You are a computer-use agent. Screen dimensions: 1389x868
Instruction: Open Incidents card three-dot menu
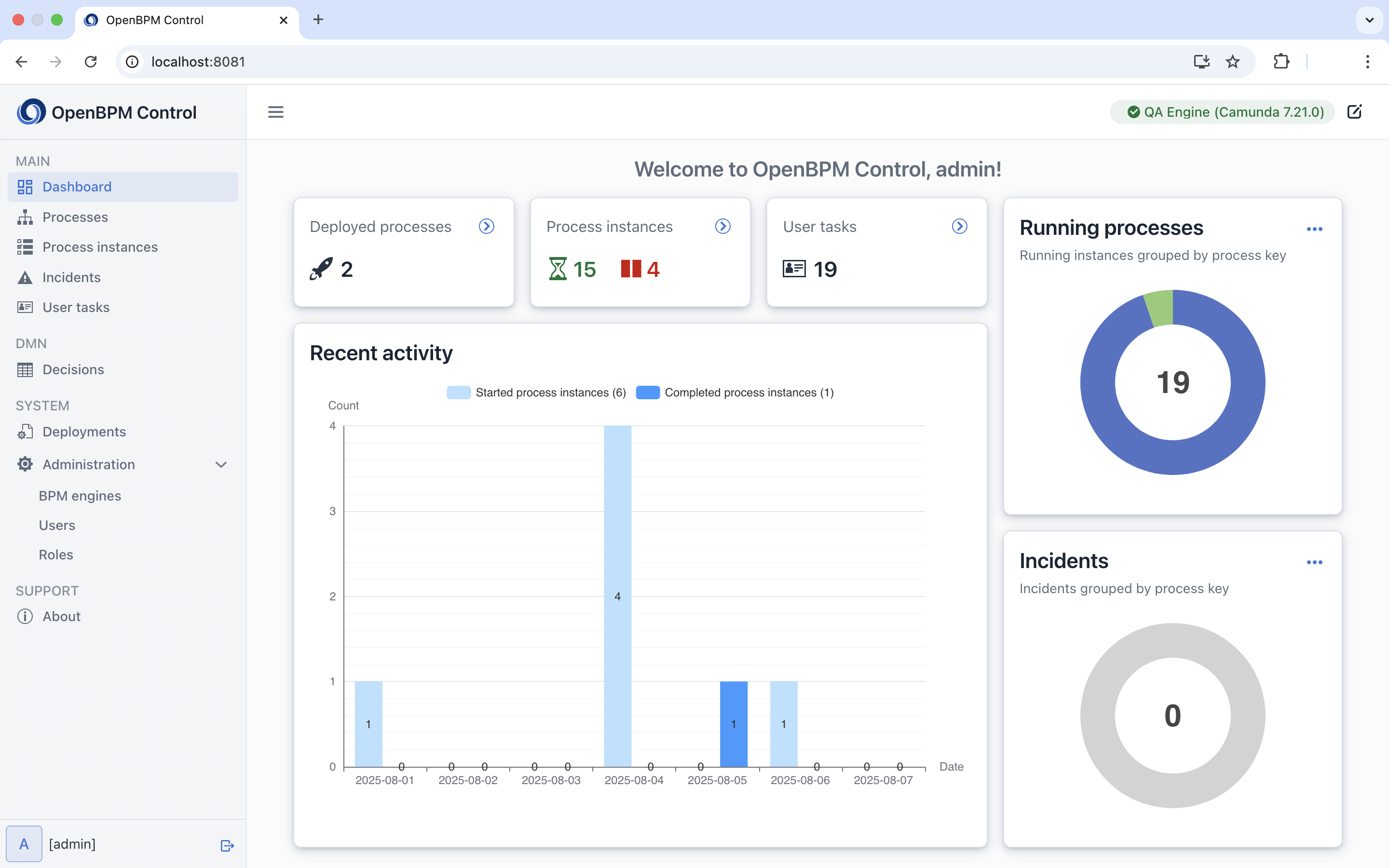1314,562
